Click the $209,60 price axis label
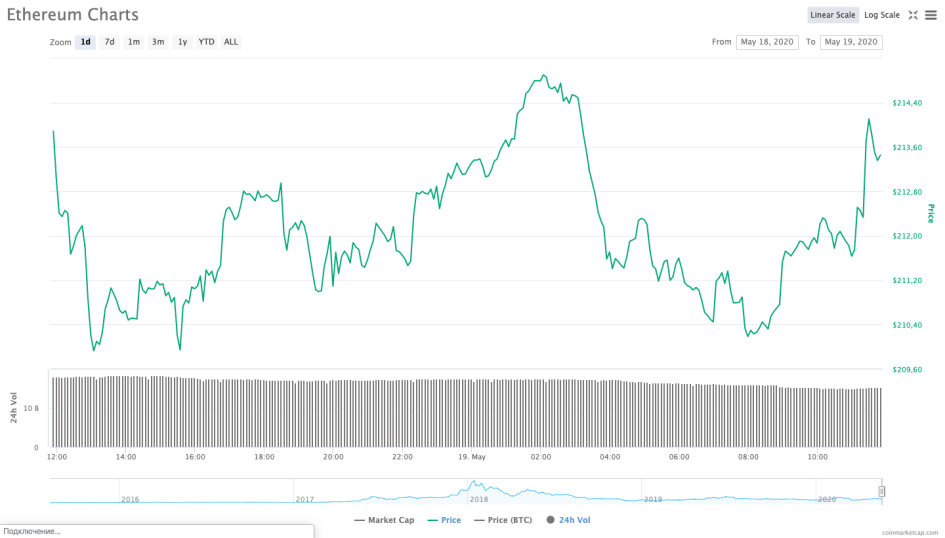This screenshot has width=945, height=538. pyautogui.click(x=907, y=370)
